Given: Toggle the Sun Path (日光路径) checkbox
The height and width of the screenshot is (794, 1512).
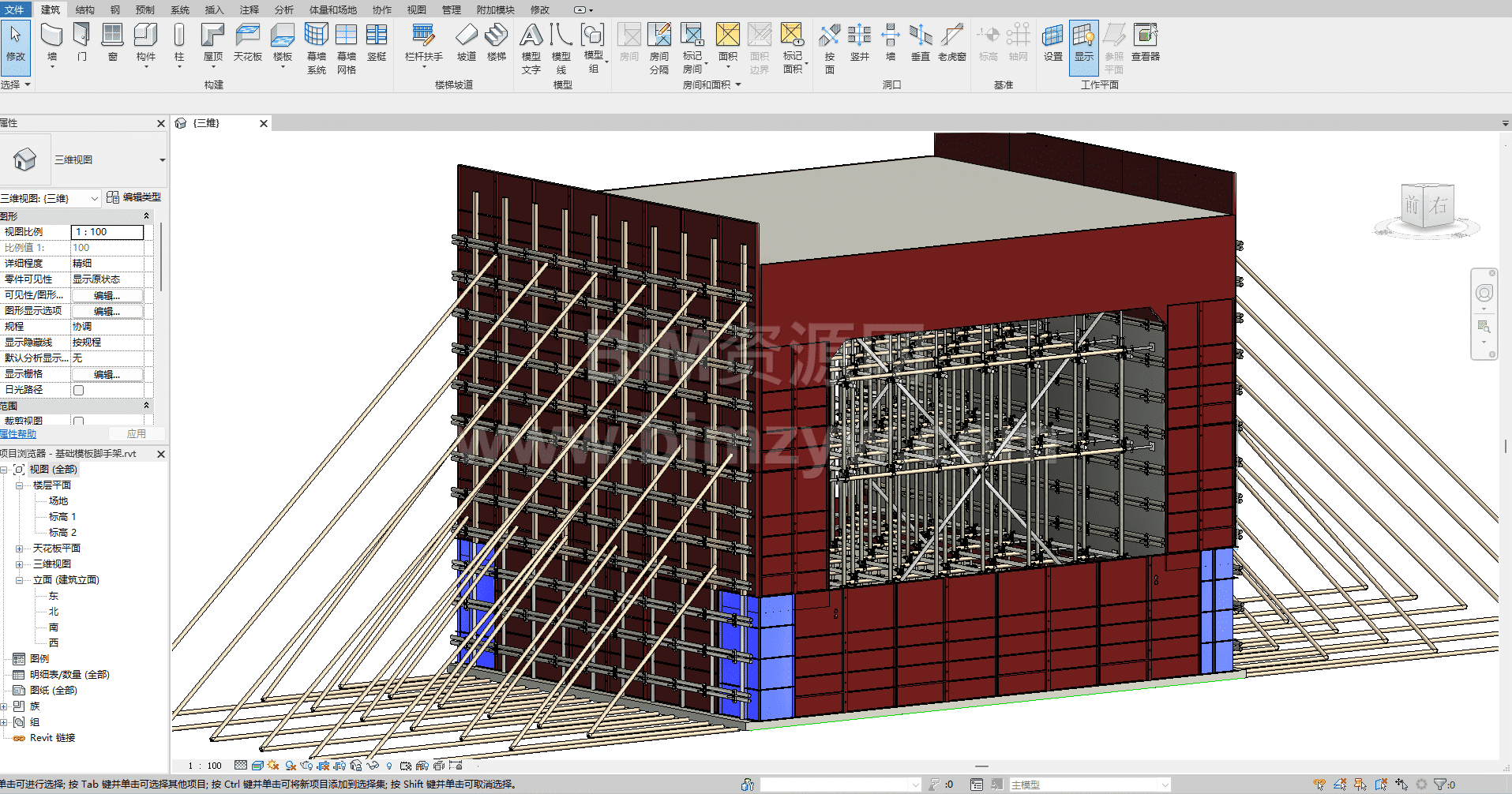Looking at the screenshot, I should (79, 390).
